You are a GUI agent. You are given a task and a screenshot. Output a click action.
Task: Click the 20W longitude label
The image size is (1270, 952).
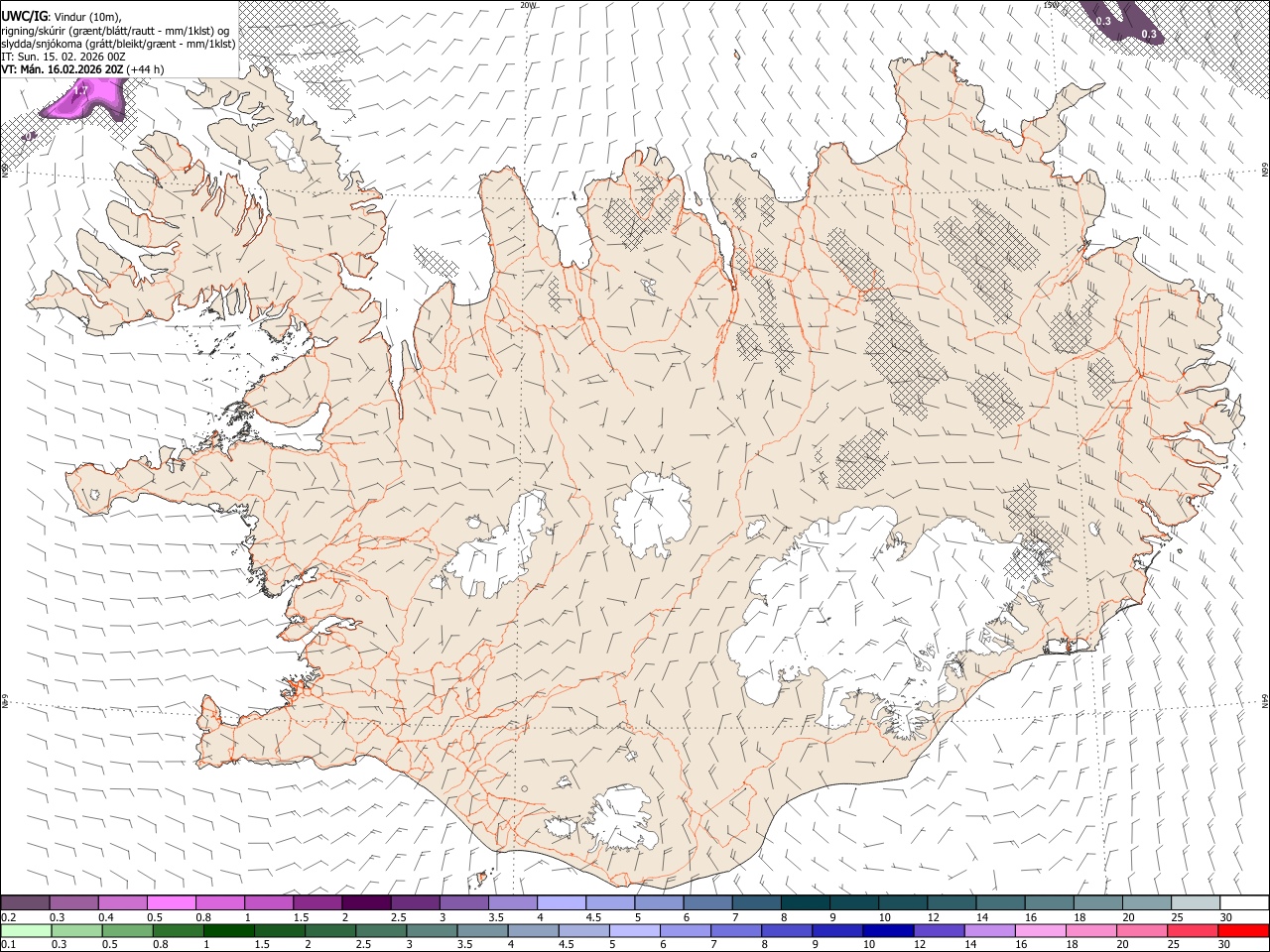point(529,5)
